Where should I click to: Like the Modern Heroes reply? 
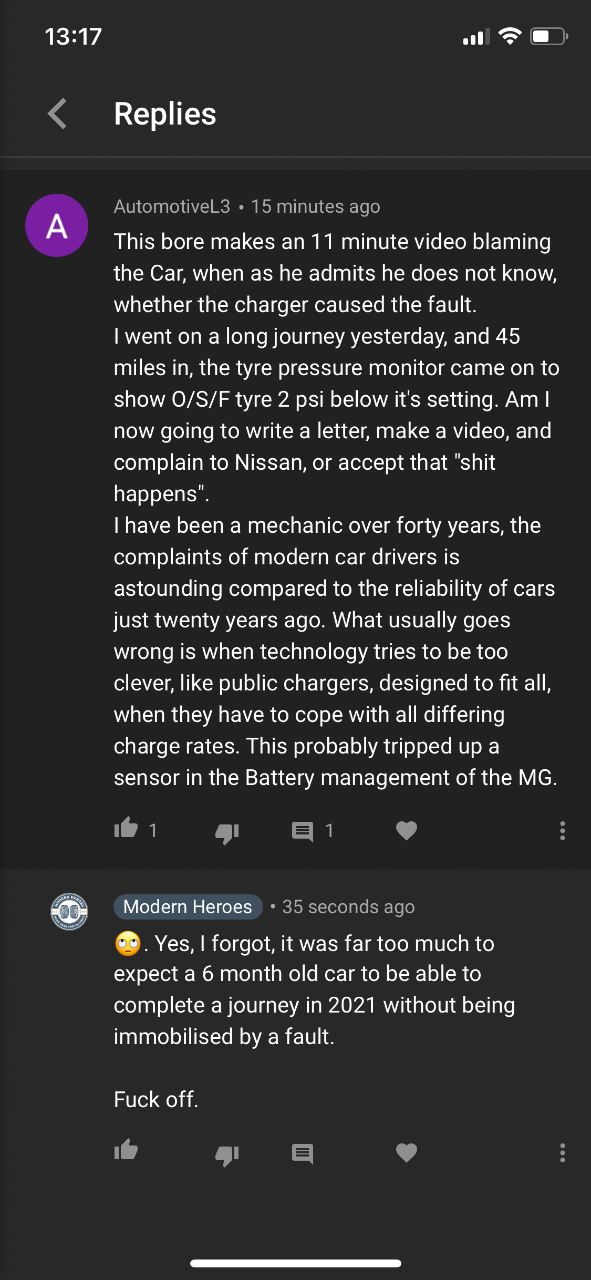tap(126, 1151)
